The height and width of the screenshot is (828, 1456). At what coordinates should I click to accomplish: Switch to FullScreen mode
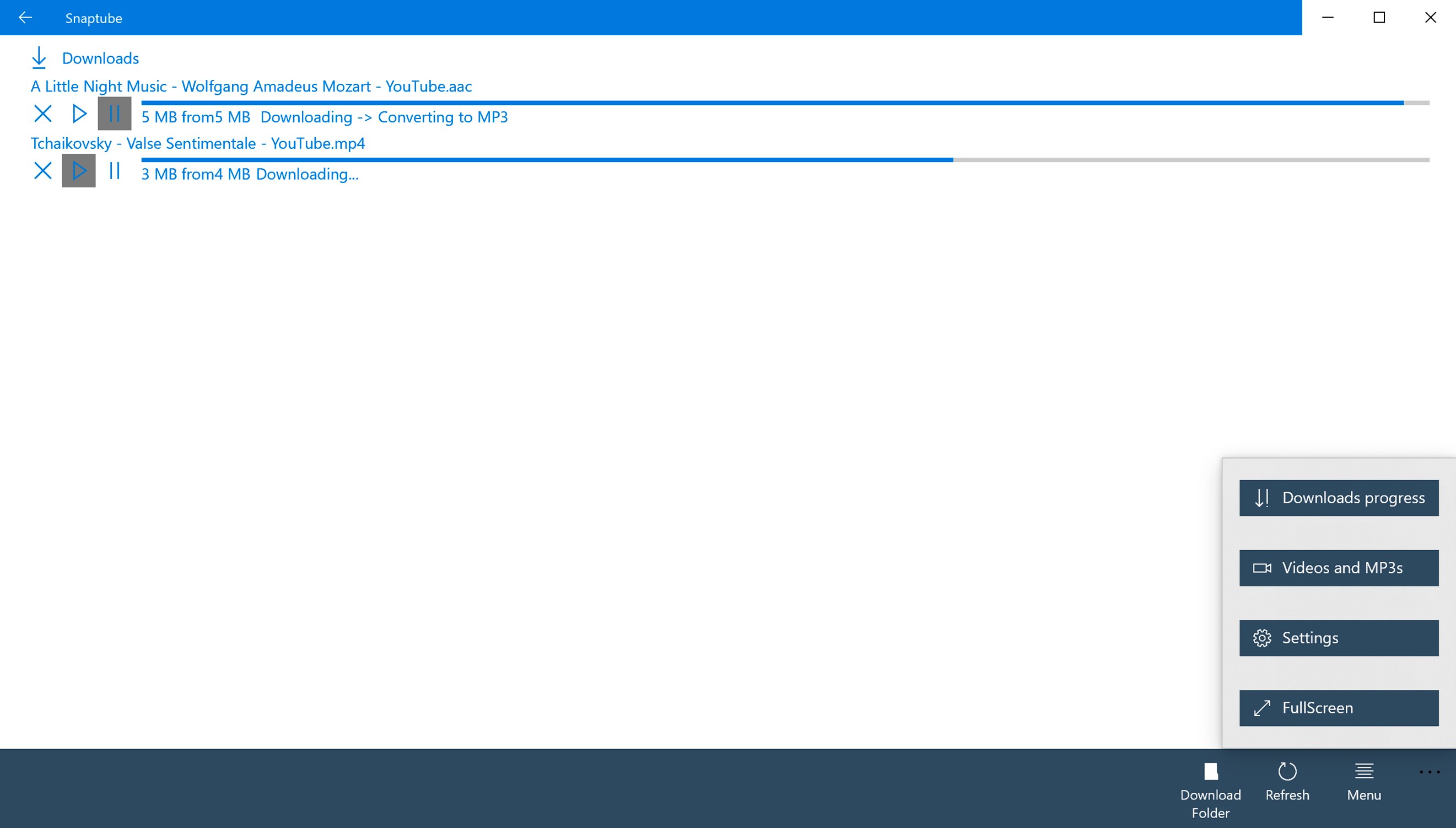[1339, 707]
